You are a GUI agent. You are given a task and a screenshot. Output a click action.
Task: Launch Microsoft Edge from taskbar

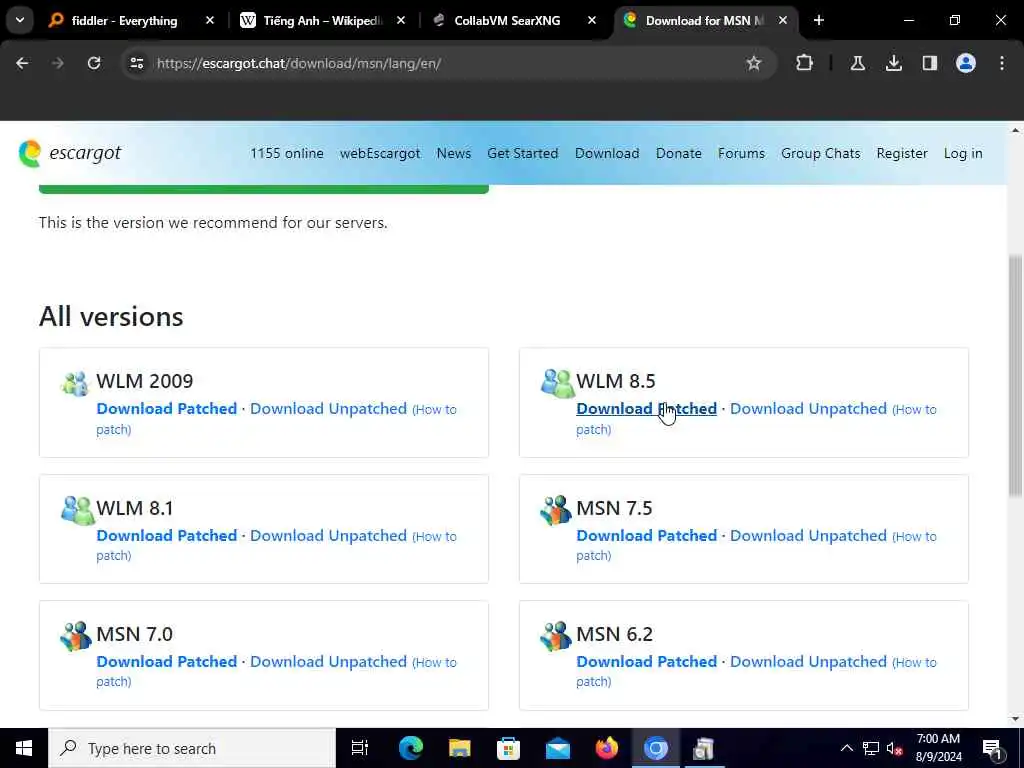[x=411, y=748]
